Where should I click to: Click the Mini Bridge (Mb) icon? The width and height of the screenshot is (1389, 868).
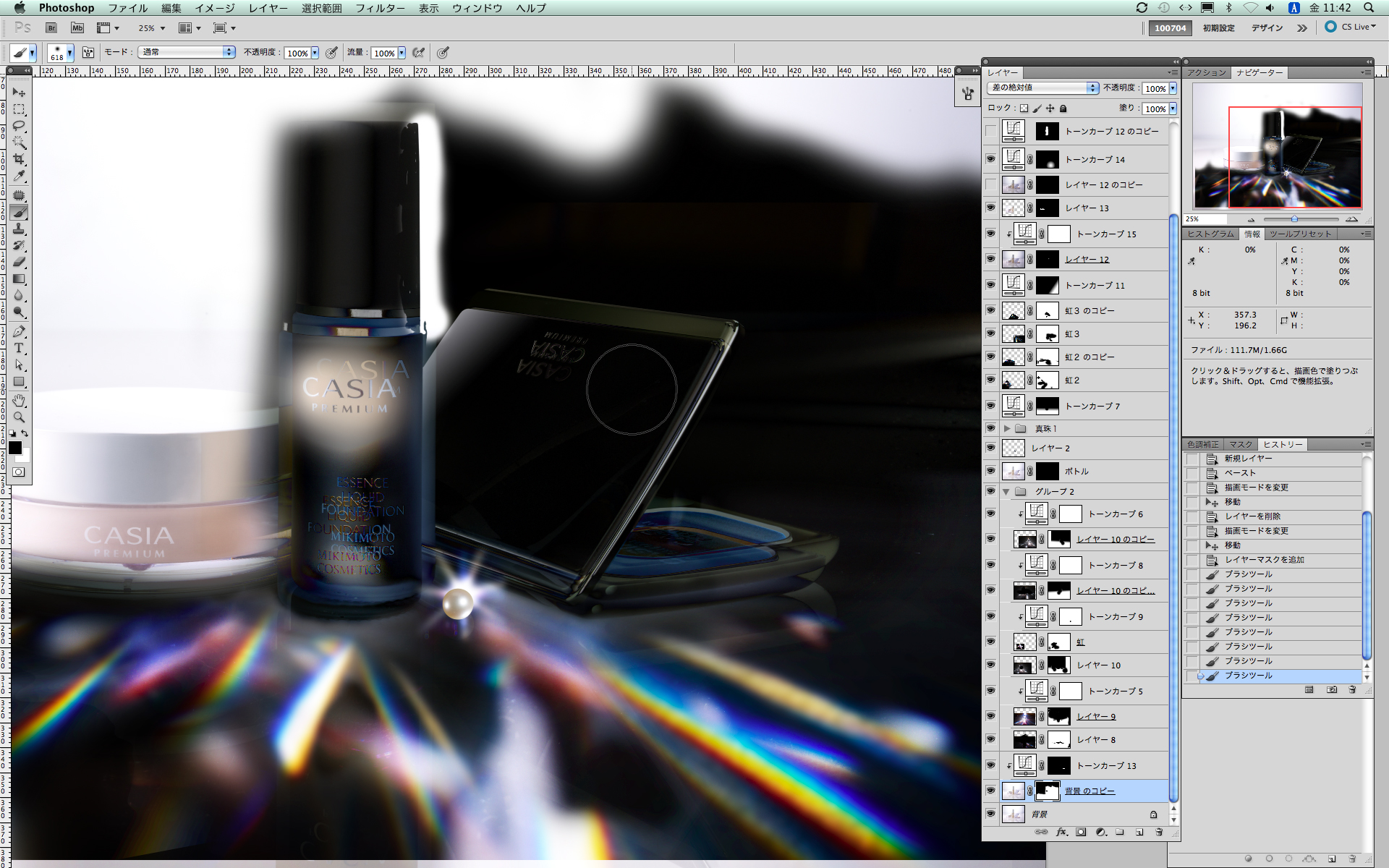coord(77,27)
